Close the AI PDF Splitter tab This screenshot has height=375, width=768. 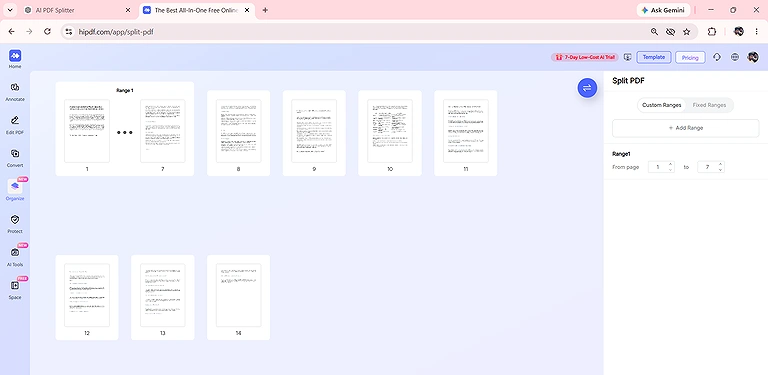(128, 10)
